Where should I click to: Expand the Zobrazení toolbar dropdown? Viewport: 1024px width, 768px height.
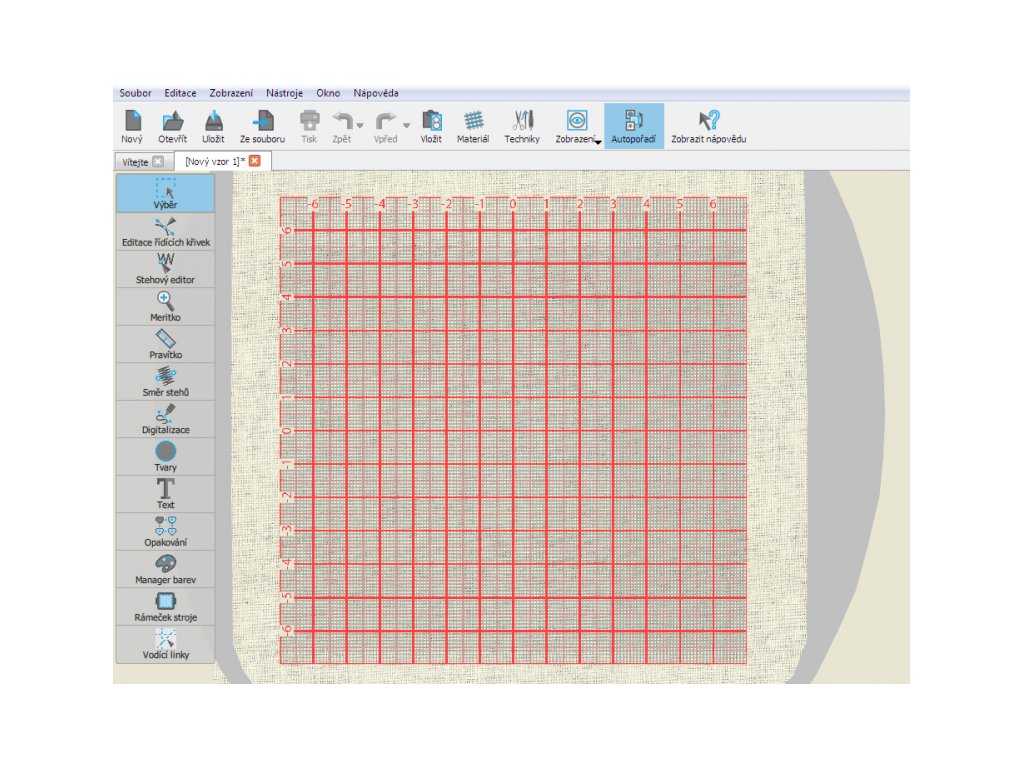(x=597, y=143)
